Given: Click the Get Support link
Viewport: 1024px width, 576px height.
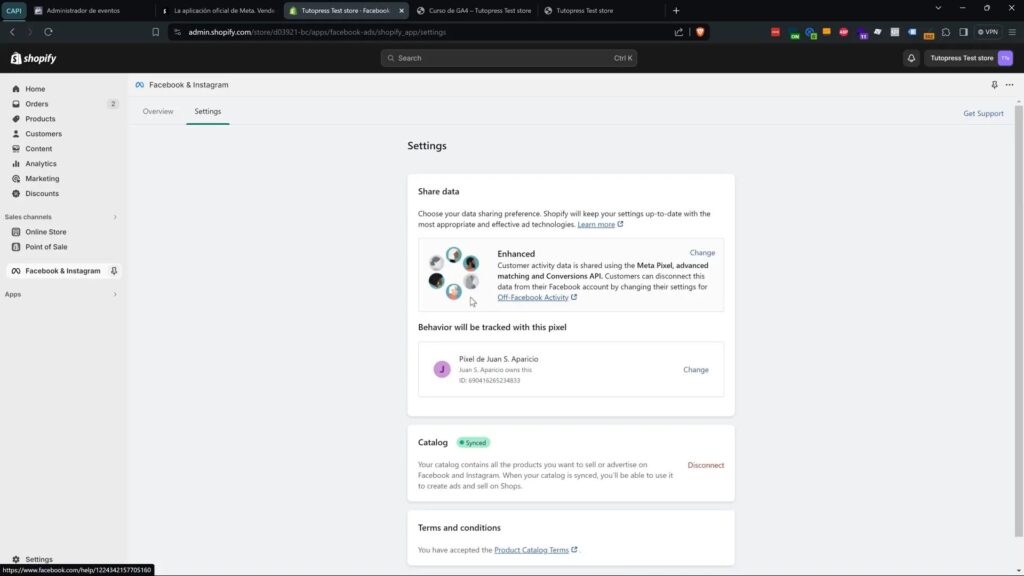Looking at the screenshot, I should pyautogui.click(x=983, y=114).
